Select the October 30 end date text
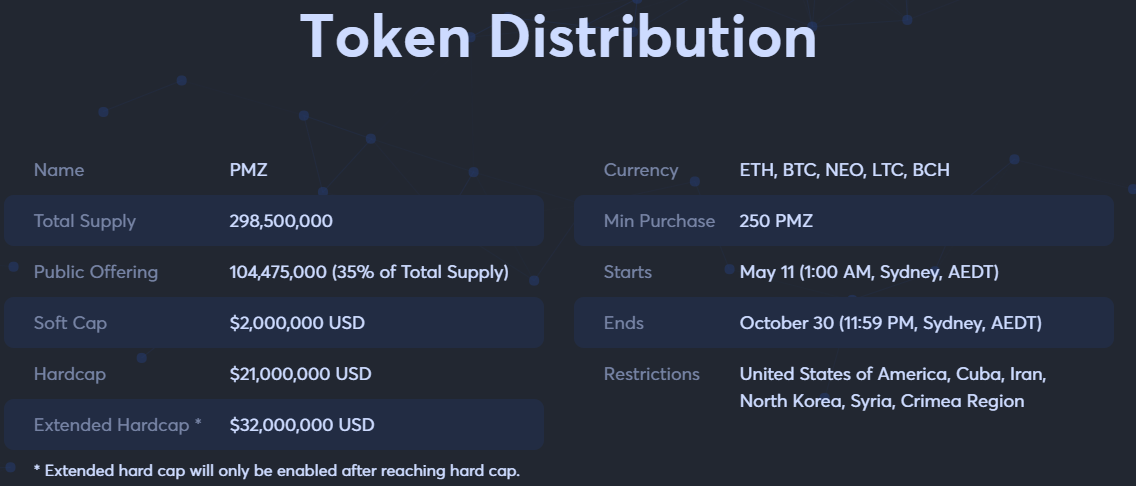Screen dimensions: 1136x486 [x=890, y=323]
